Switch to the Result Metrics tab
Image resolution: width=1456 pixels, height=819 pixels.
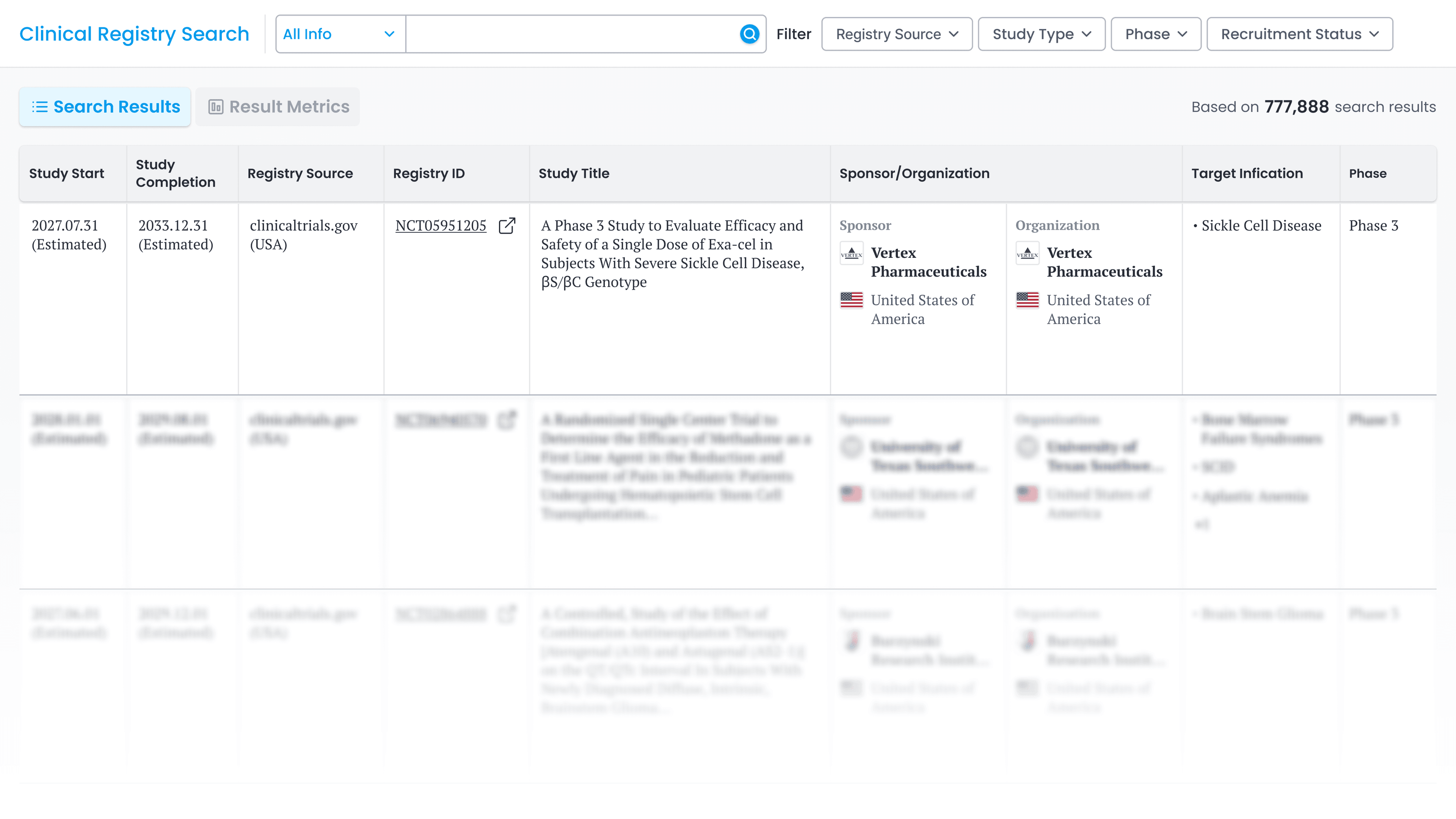(278, 107)
